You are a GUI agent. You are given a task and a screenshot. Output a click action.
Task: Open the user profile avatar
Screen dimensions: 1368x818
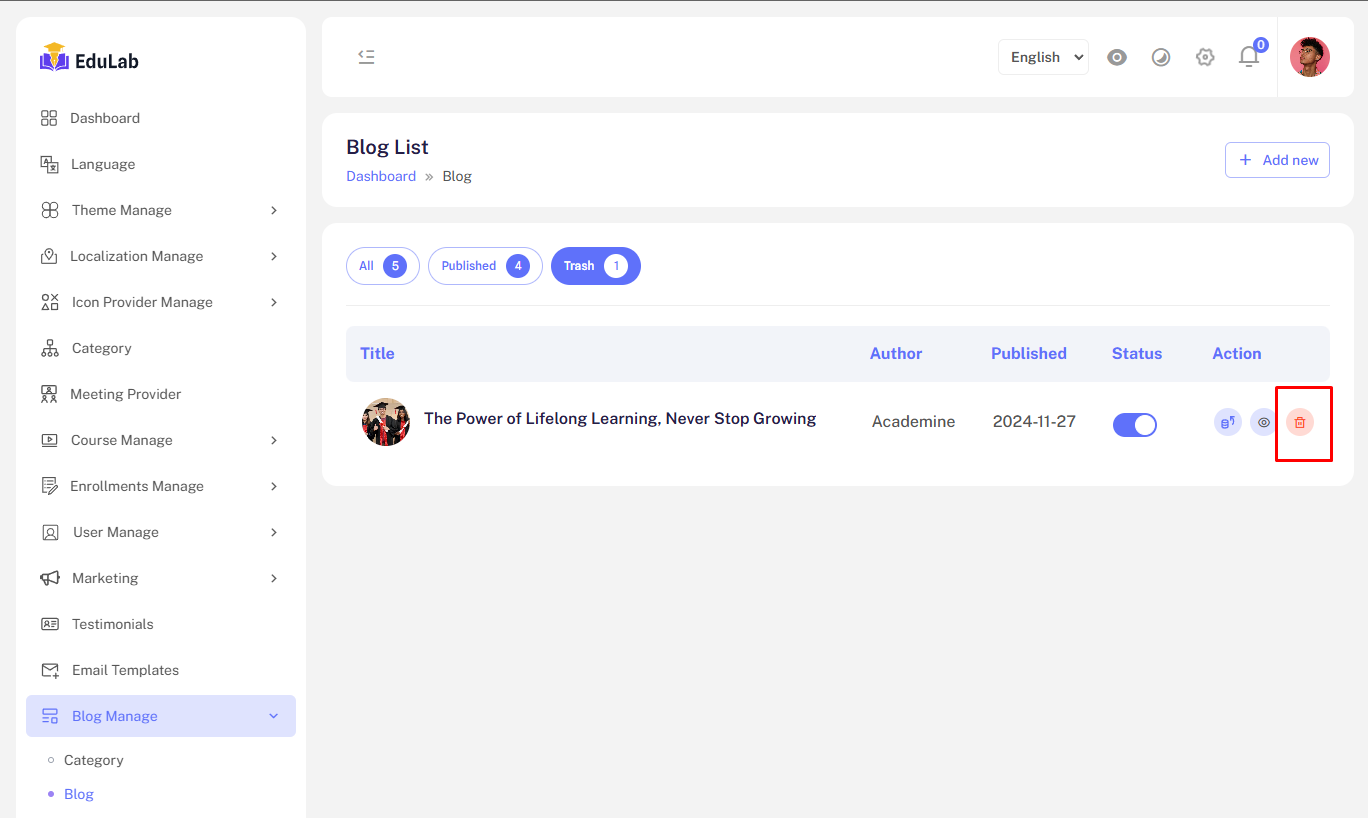1309,57
